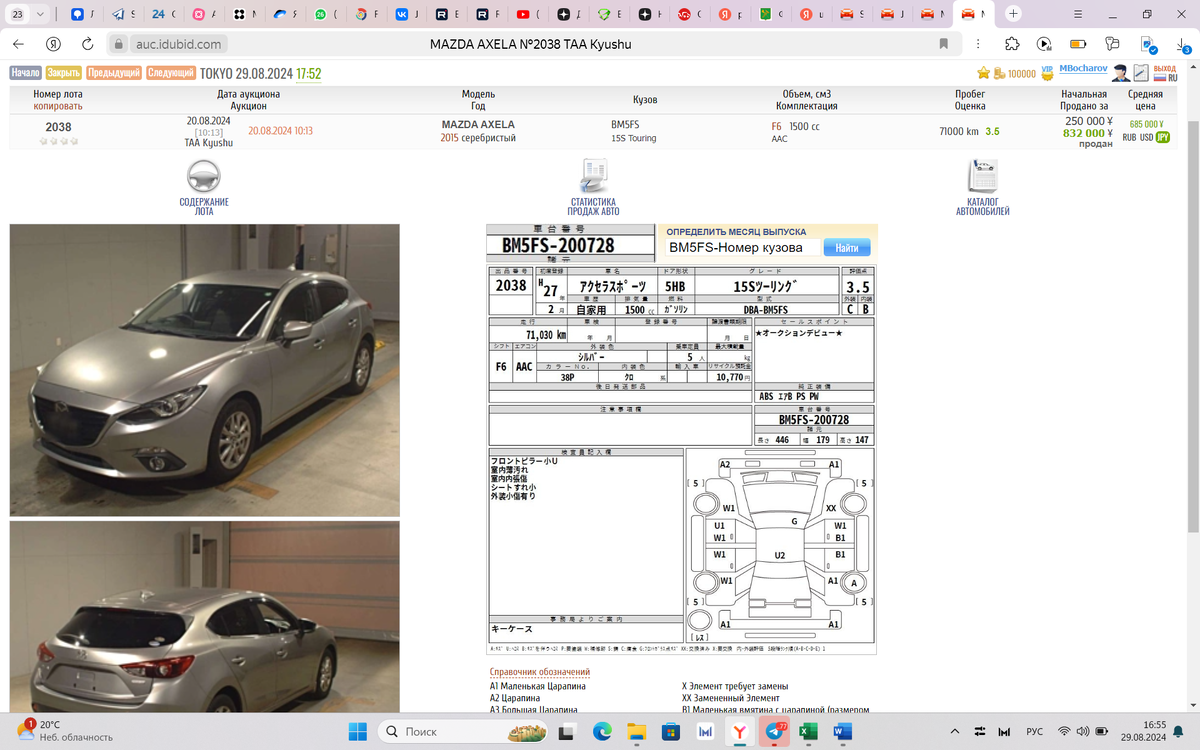
Task: Click the address bar auc.idubid.com
Action: pos(178,44)
